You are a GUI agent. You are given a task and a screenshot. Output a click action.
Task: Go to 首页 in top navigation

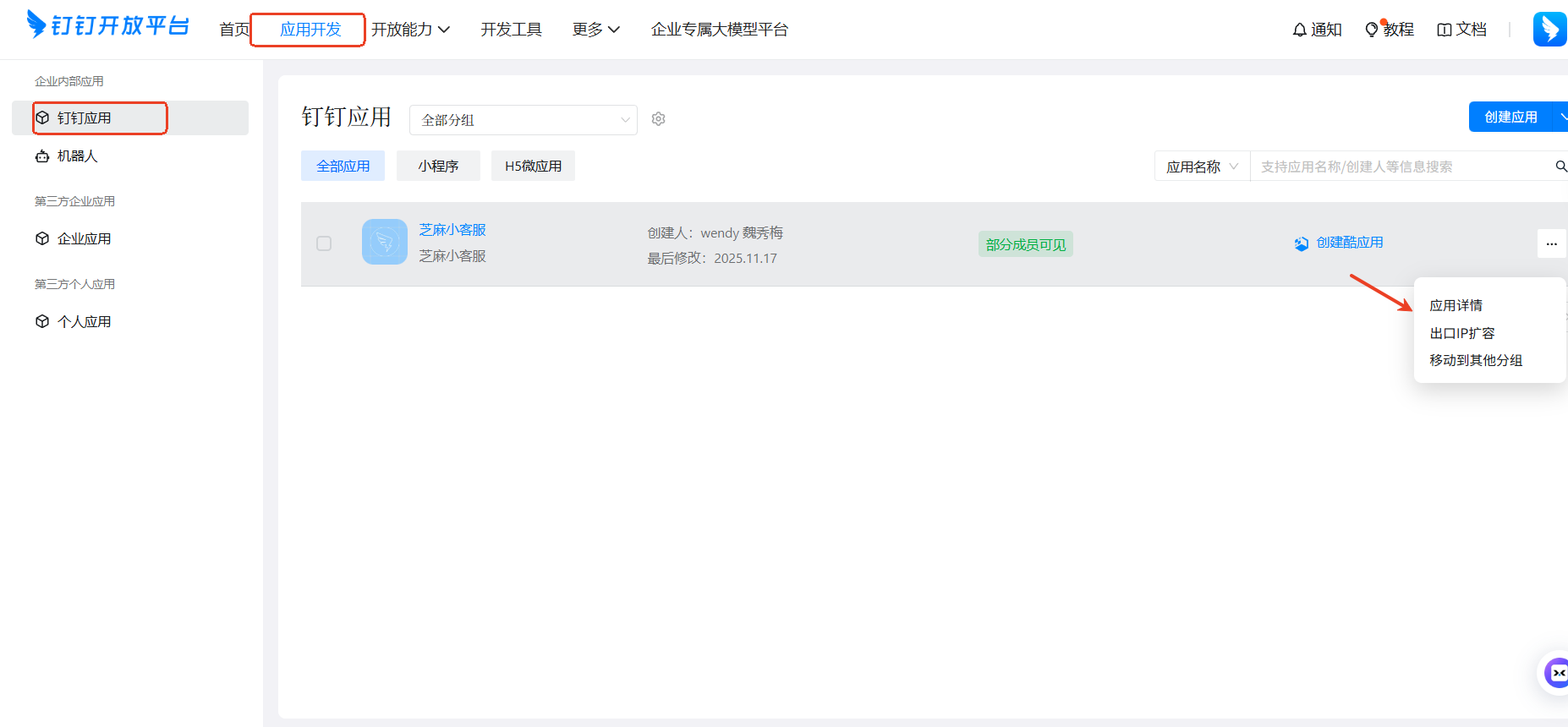point(234,30)
